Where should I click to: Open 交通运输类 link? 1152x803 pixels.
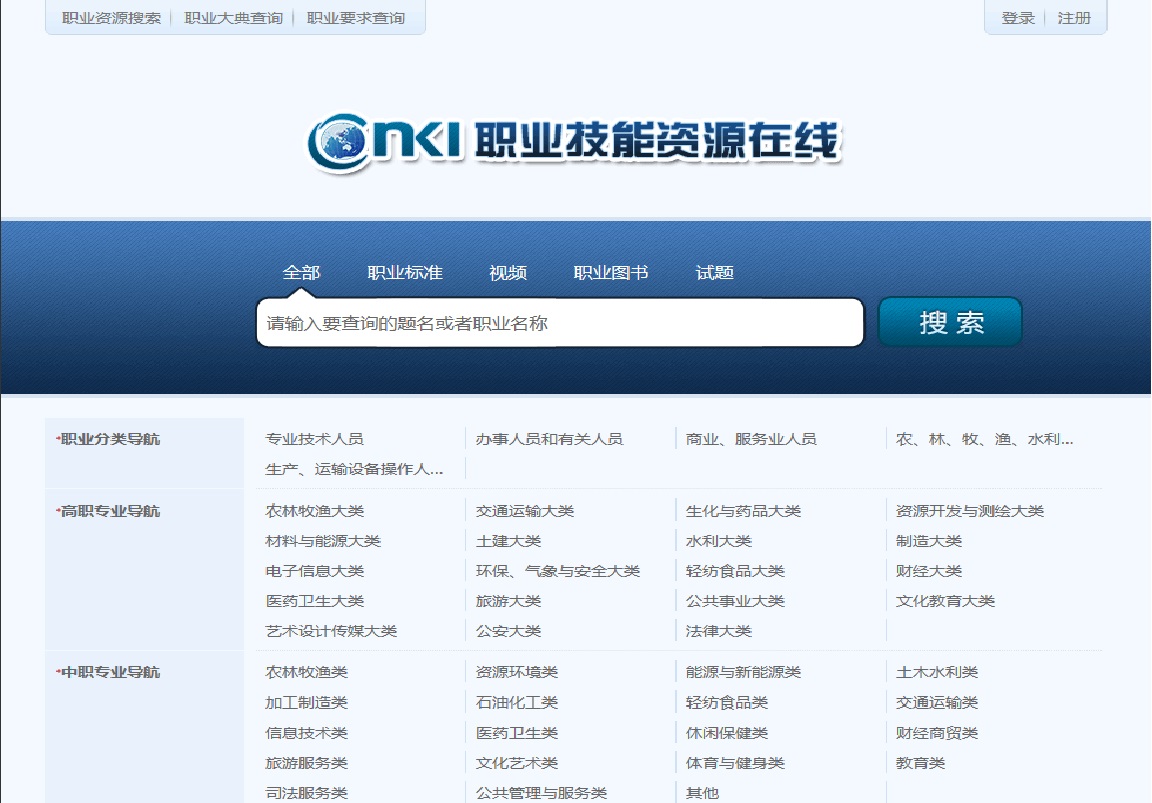[937, 703]
